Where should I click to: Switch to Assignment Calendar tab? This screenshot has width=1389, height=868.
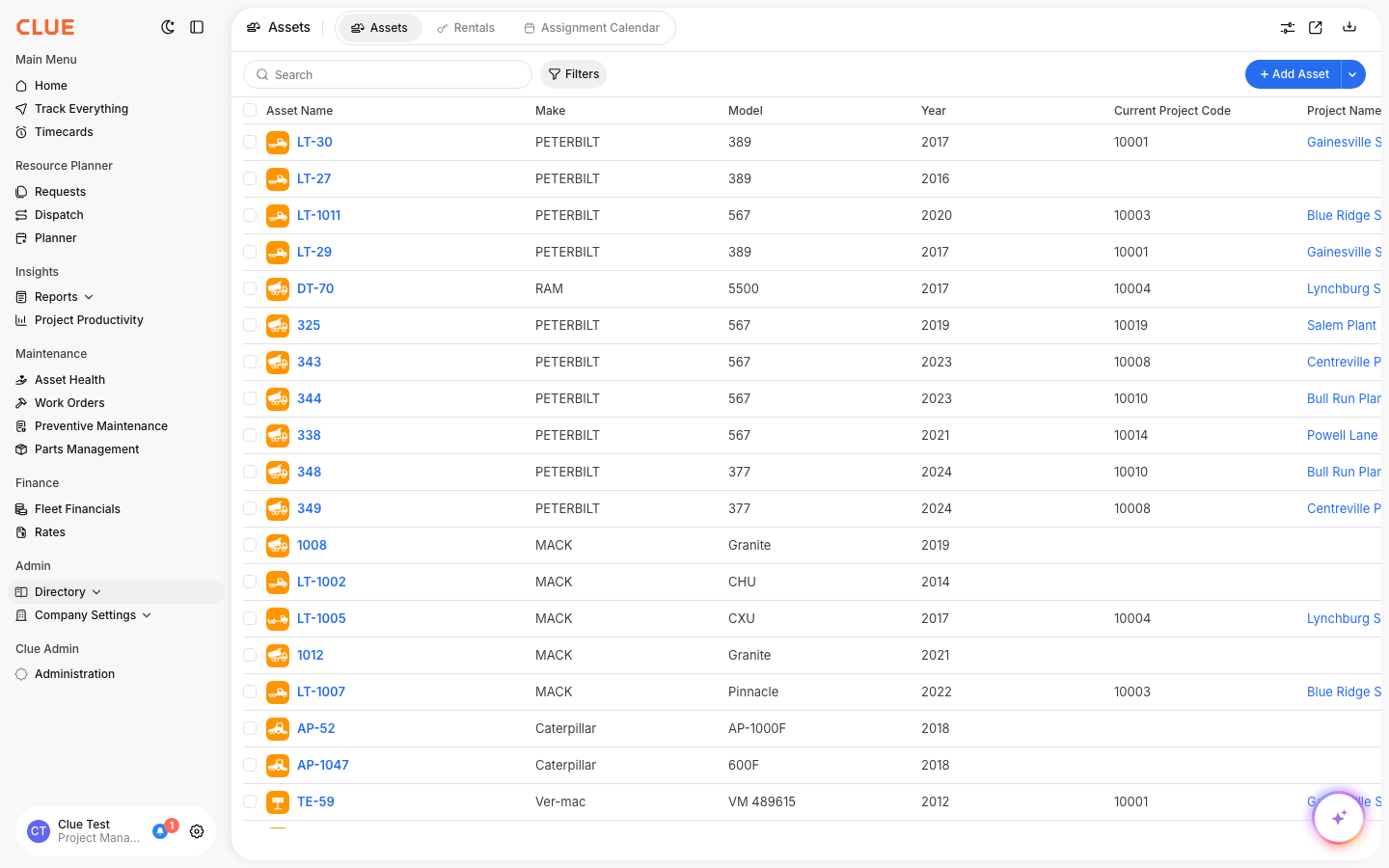592,28
